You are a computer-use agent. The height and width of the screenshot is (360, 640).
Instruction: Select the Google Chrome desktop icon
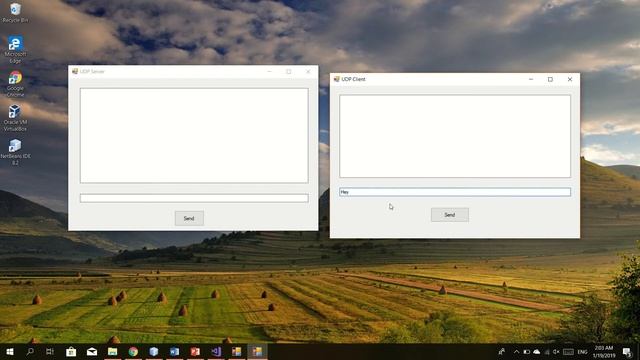15,84
